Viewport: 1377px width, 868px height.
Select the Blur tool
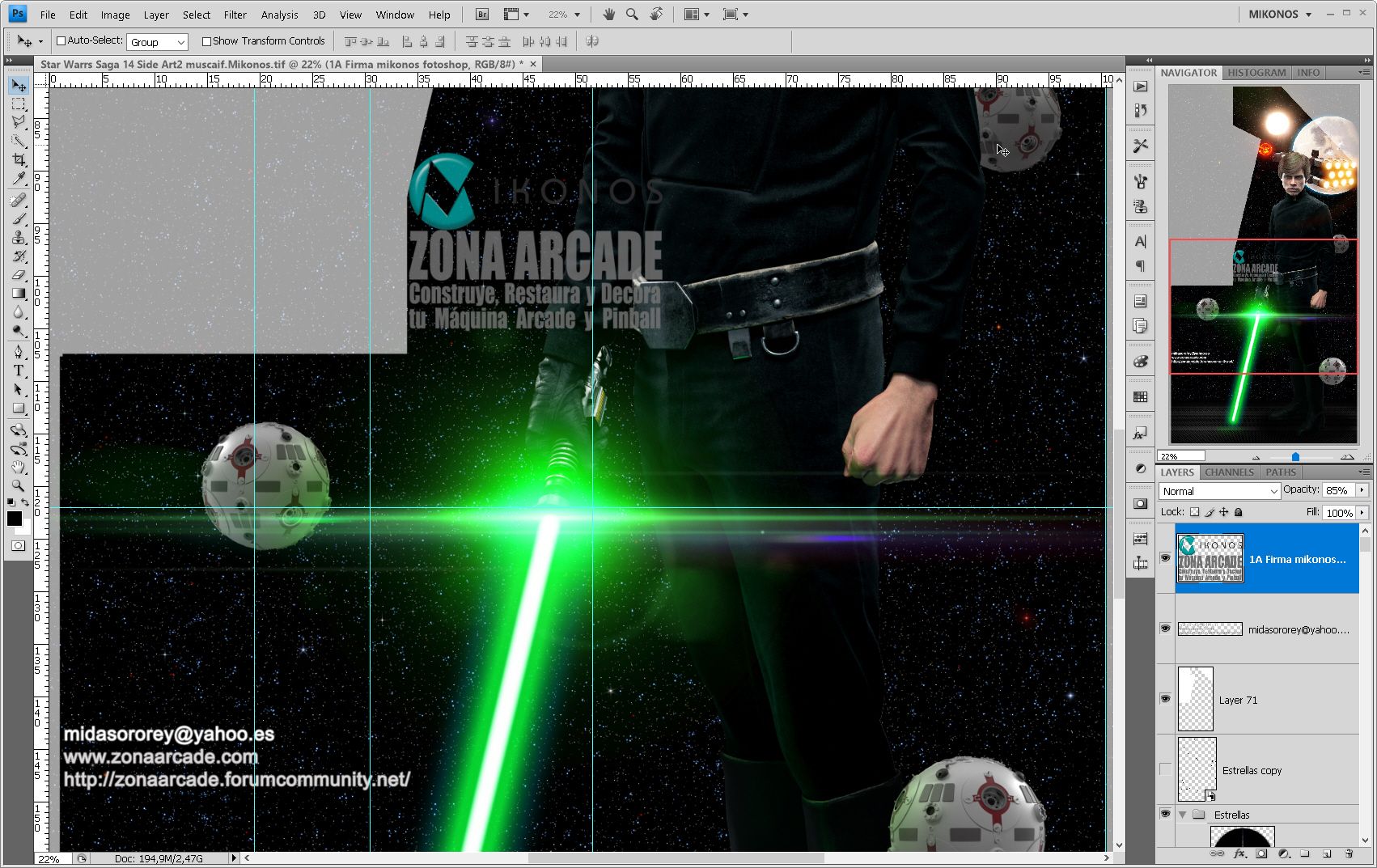[x=19, y=312]
